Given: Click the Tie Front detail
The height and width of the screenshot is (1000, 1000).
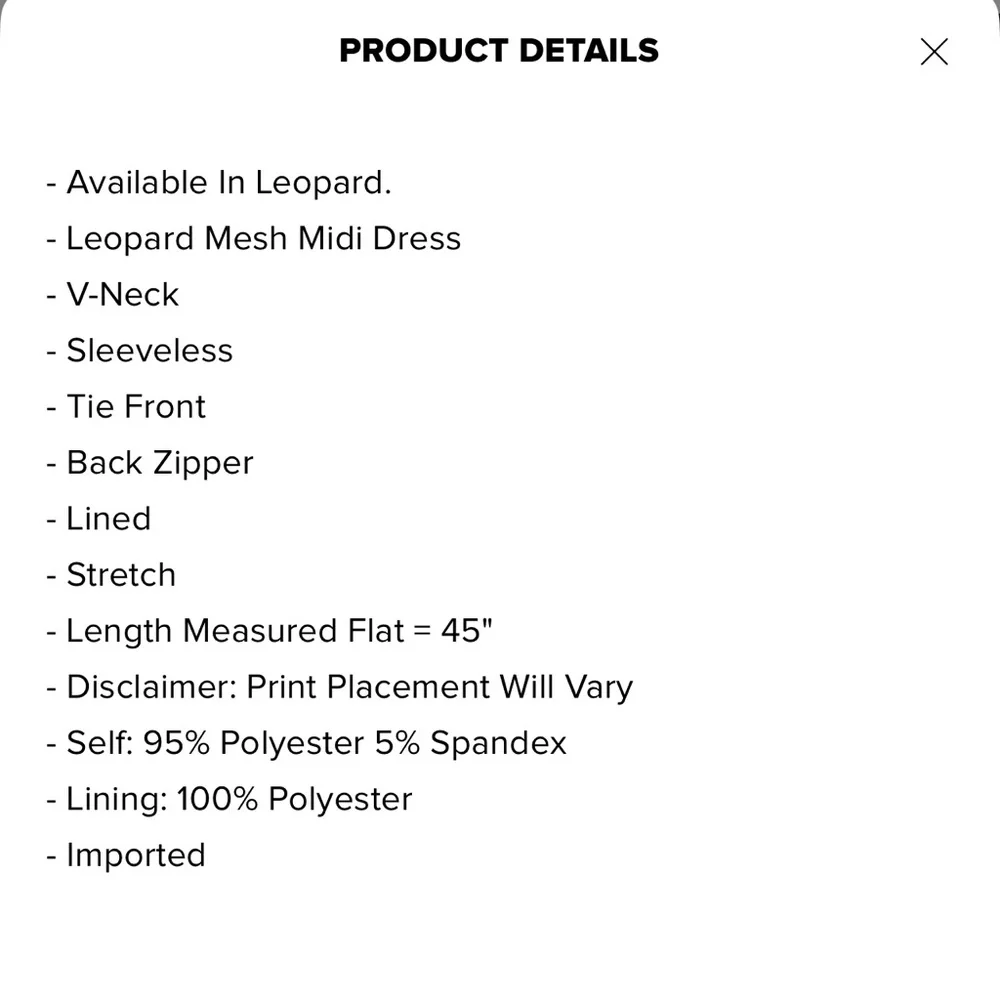Looking at the screenshot, I should point(135,406).
